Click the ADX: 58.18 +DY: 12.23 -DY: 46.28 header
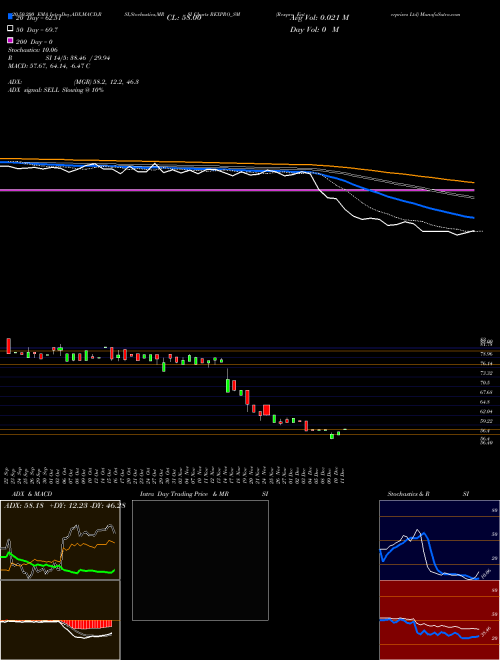The image size is (500, 660). coord(64,506)
